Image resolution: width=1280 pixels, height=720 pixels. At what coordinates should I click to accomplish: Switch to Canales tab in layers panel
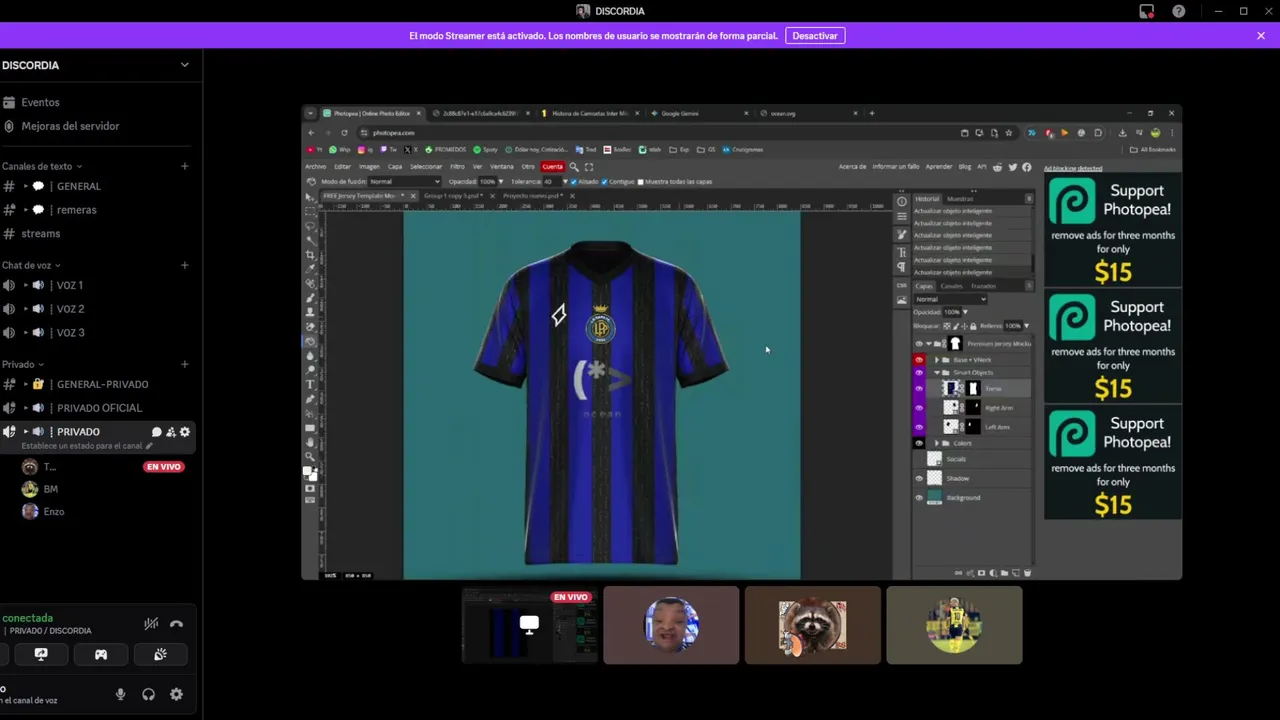pos(952,286)
